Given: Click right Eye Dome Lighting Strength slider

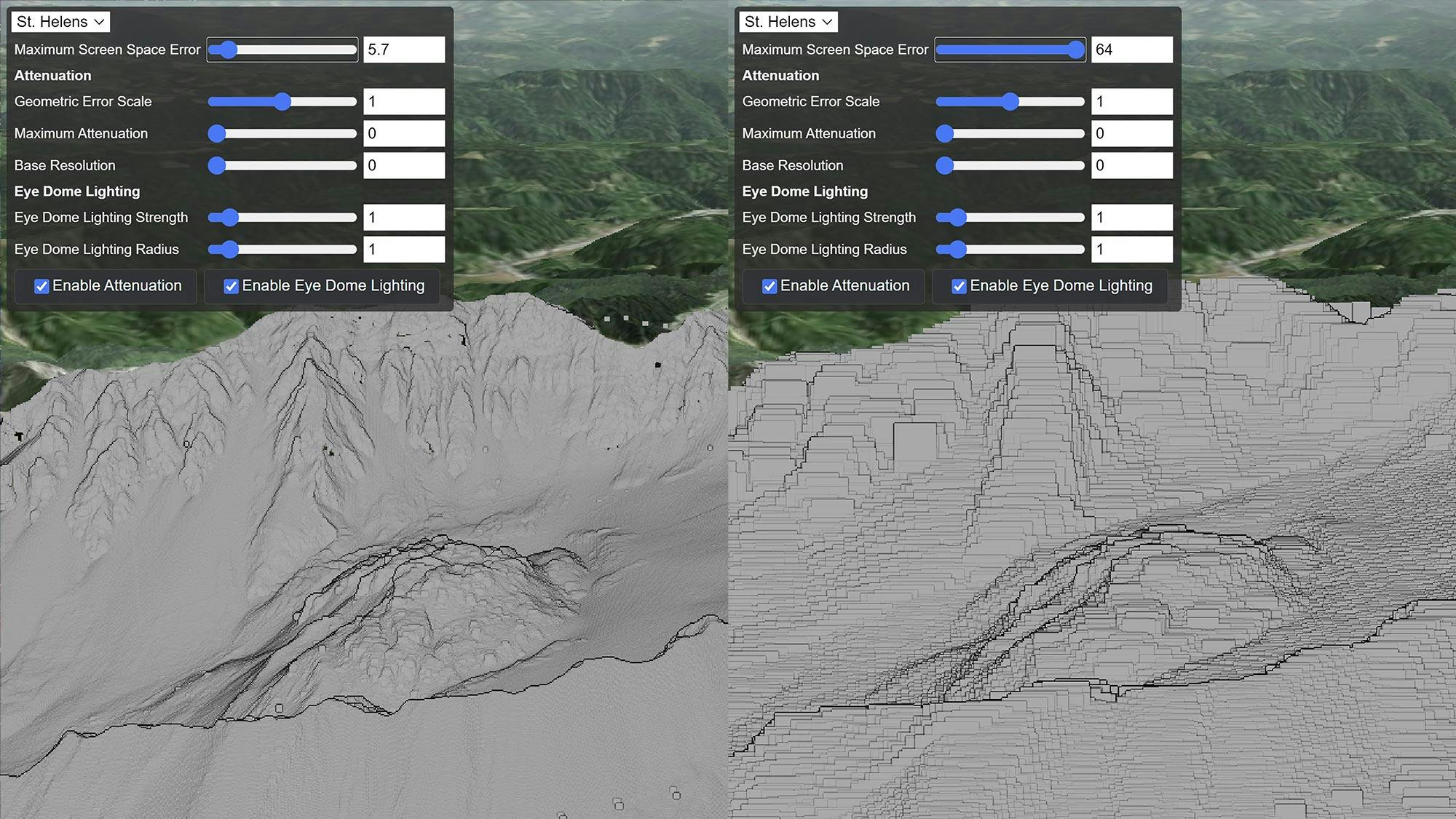Looking at the screenshot, I should pyautogui.click(x=1010, y=218).
